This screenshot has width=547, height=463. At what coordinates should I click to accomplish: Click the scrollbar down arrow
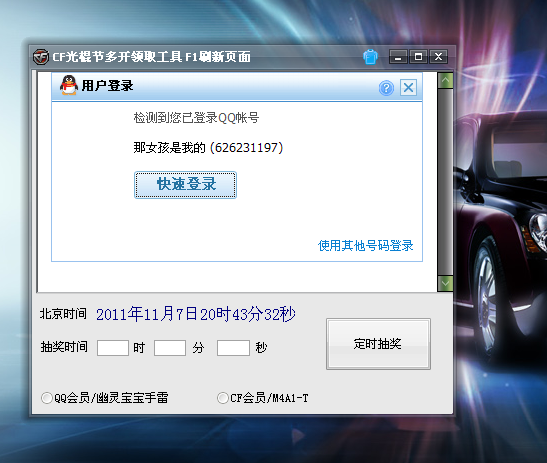point(445,283)
